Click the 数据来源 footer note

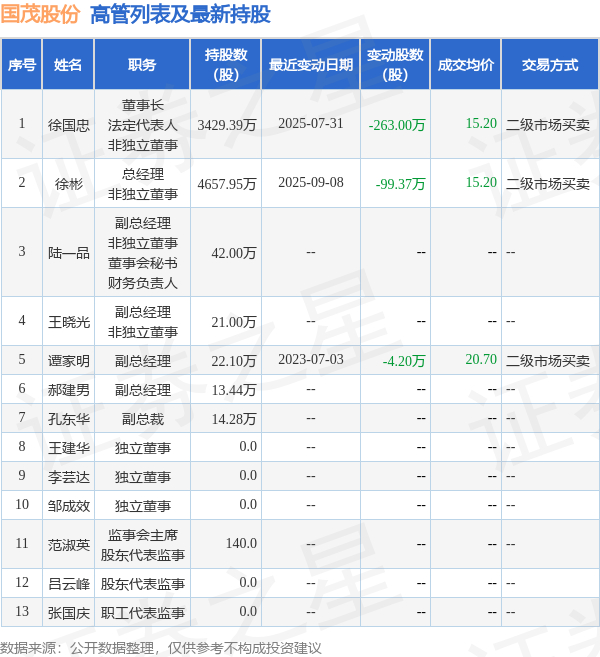(x=160, y=648)
